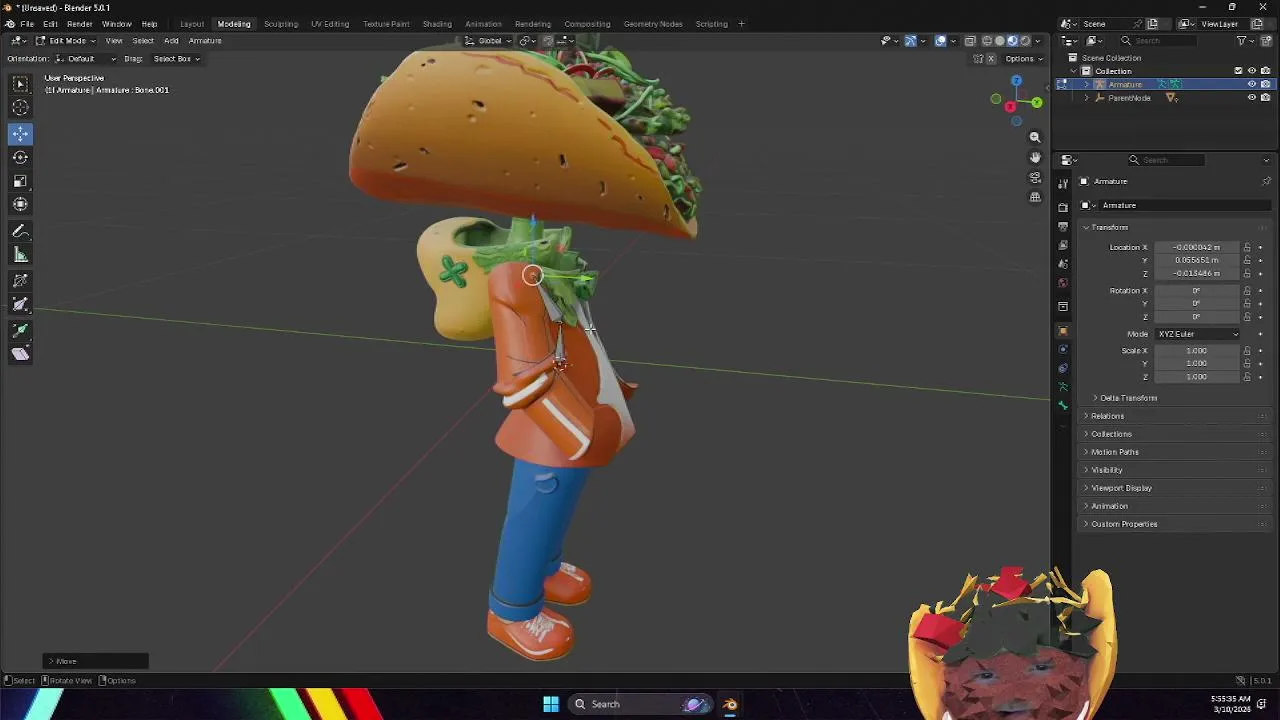
Task: Activate the Transform tool in the left toolbar
Action: pyautogui.click(x=20, y=205)
